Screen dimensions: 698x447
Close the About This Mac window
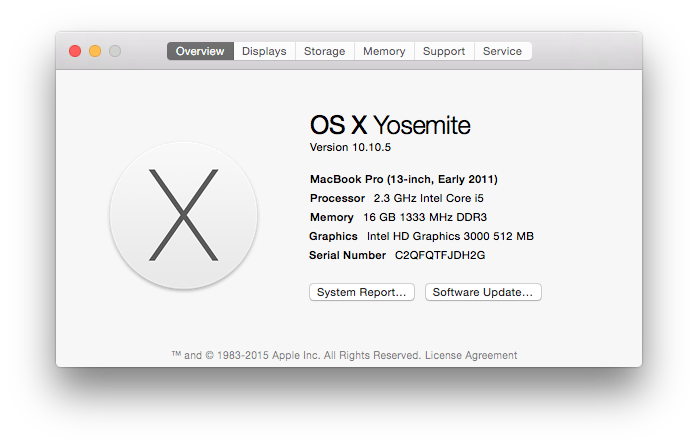[75, 51]
